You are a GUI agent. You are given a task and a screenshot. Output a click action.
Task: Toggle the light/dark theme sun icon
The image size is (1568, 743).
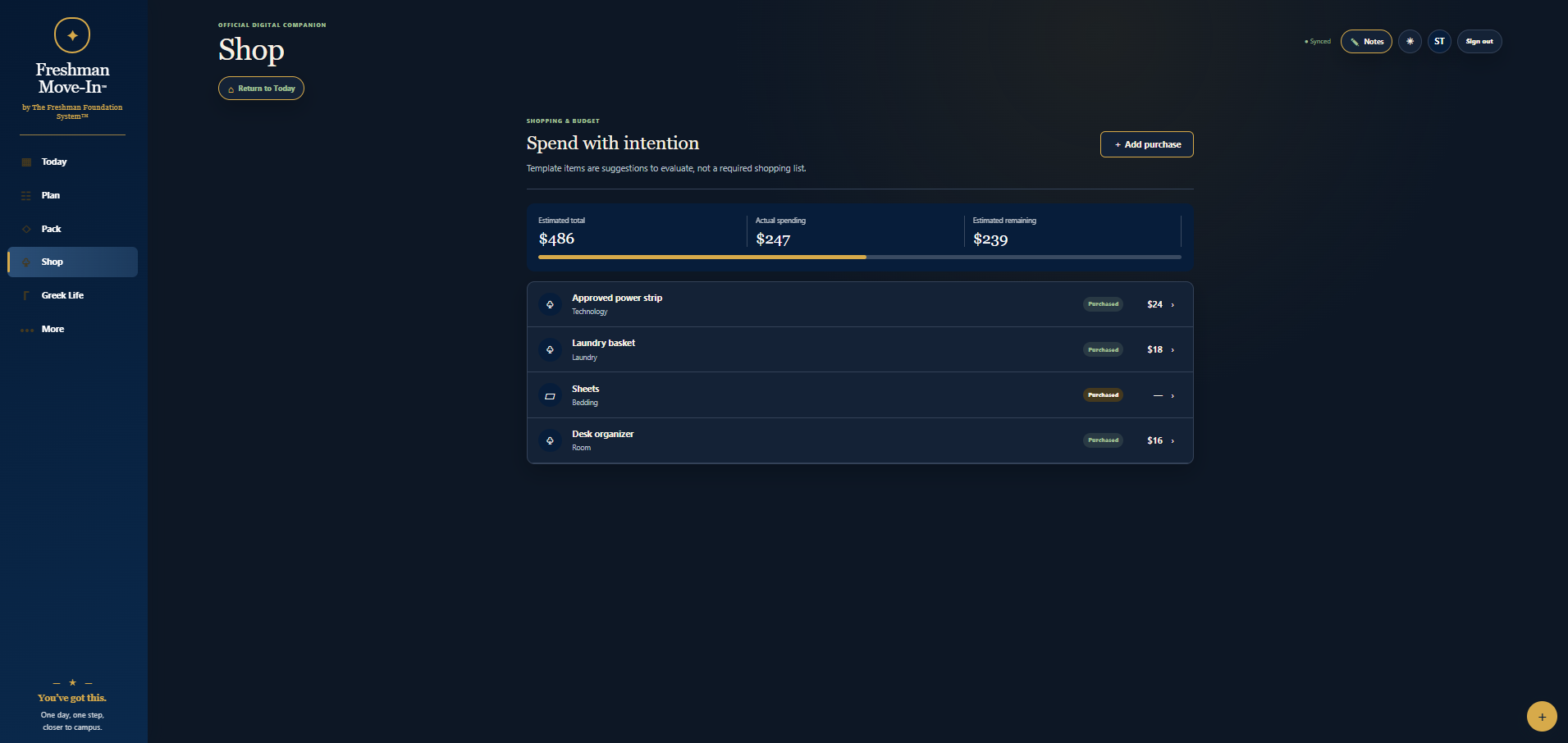[x=1410, y=42]
